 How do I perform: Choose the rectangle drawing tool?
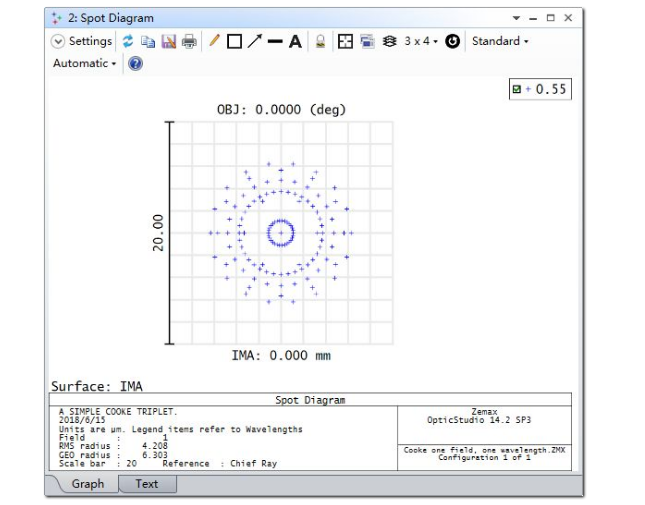234,42
